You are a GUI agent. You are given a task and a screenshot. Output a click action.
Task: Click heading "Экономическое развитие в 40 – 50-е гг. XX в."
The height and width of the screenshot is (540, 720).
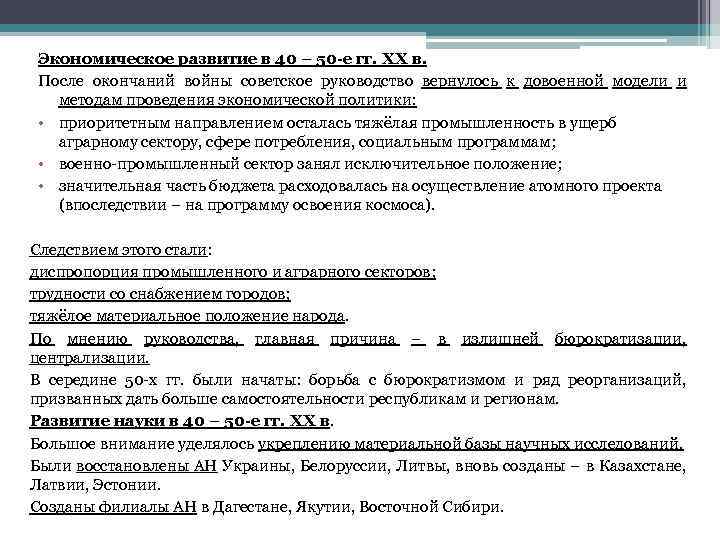pyautogui.click(x=232, y=59)
